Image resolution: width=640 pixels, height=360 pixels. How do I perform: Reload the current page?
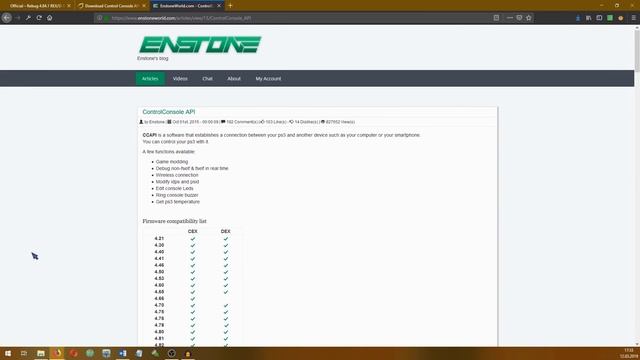pyautogui.click(x=39, y=18)
